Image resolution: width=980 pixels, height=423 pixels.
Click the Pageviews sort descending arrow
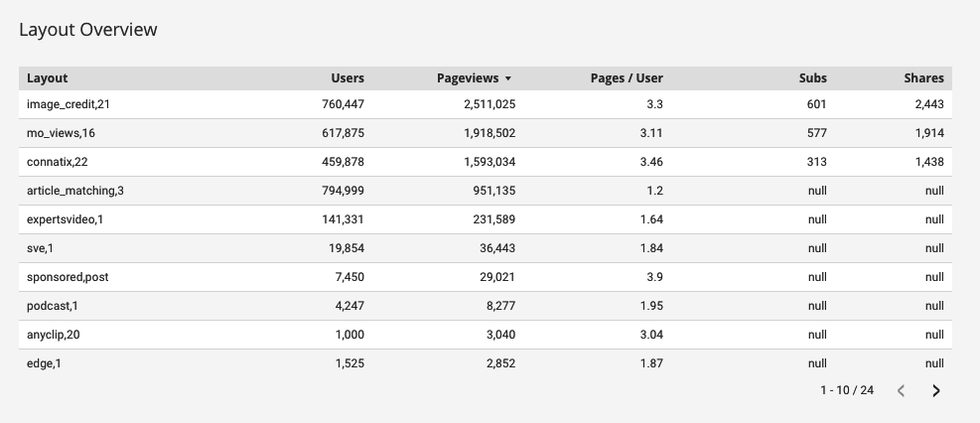click(508, 78)
